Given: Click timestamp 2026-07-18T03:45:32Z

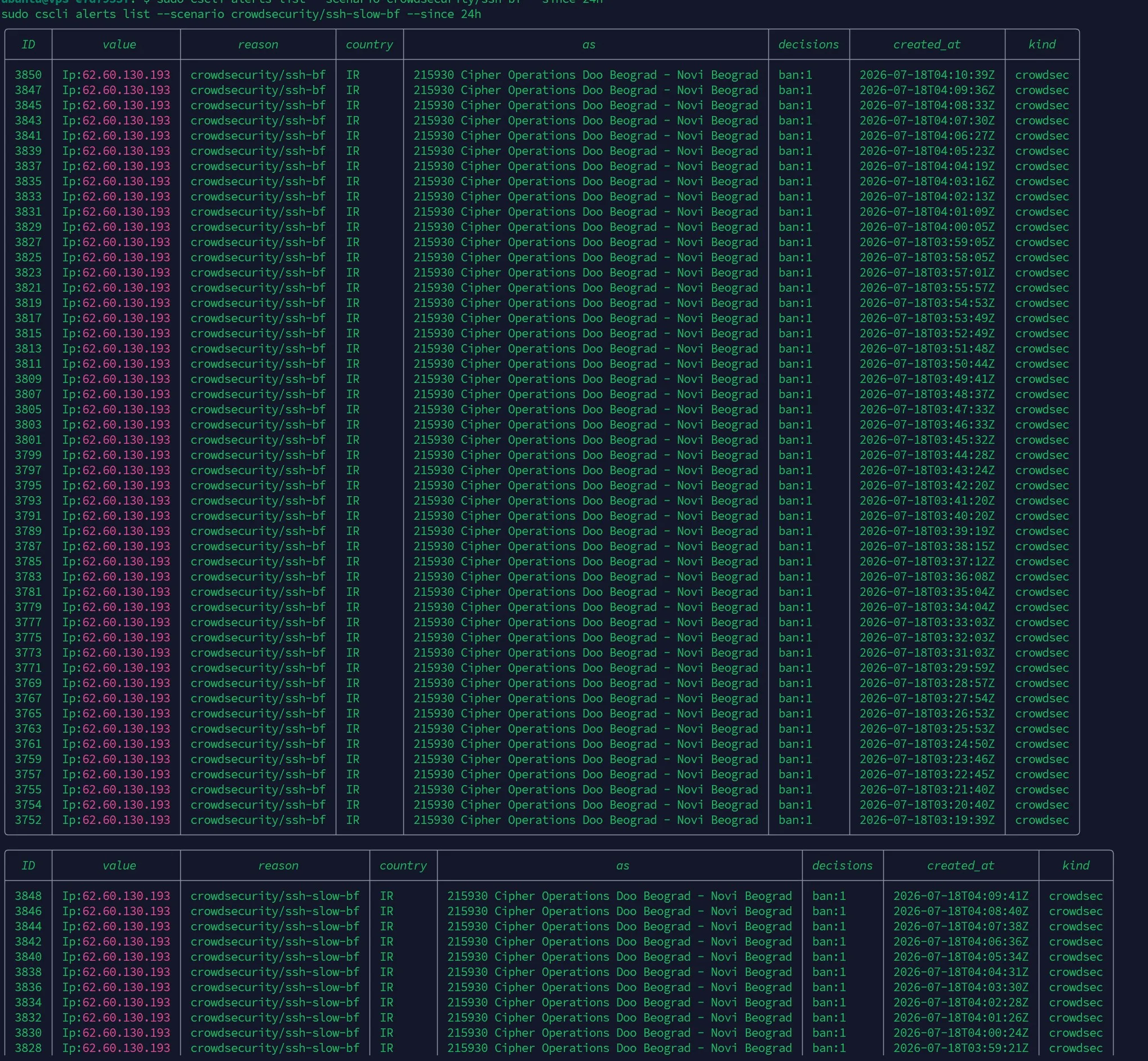Looking at the screenshot, I should tap(927, 440).
